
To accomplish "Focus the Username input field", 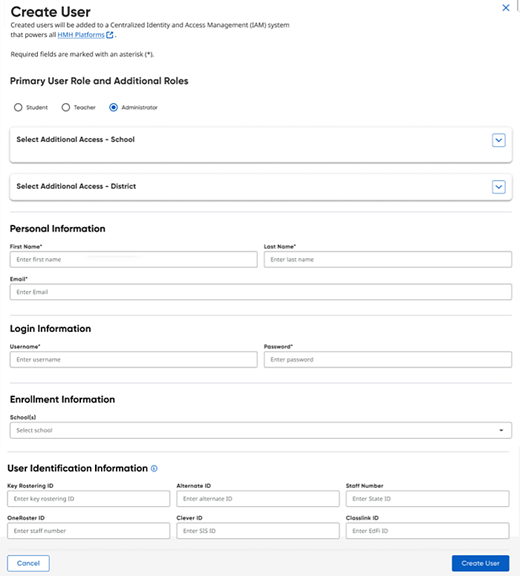I will point(134,360).
